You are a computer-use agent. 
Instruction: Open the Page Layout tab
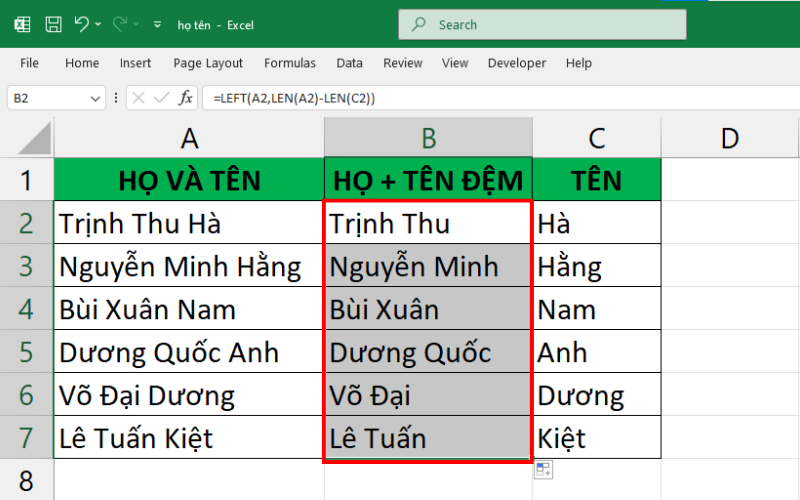click(208, 63)
